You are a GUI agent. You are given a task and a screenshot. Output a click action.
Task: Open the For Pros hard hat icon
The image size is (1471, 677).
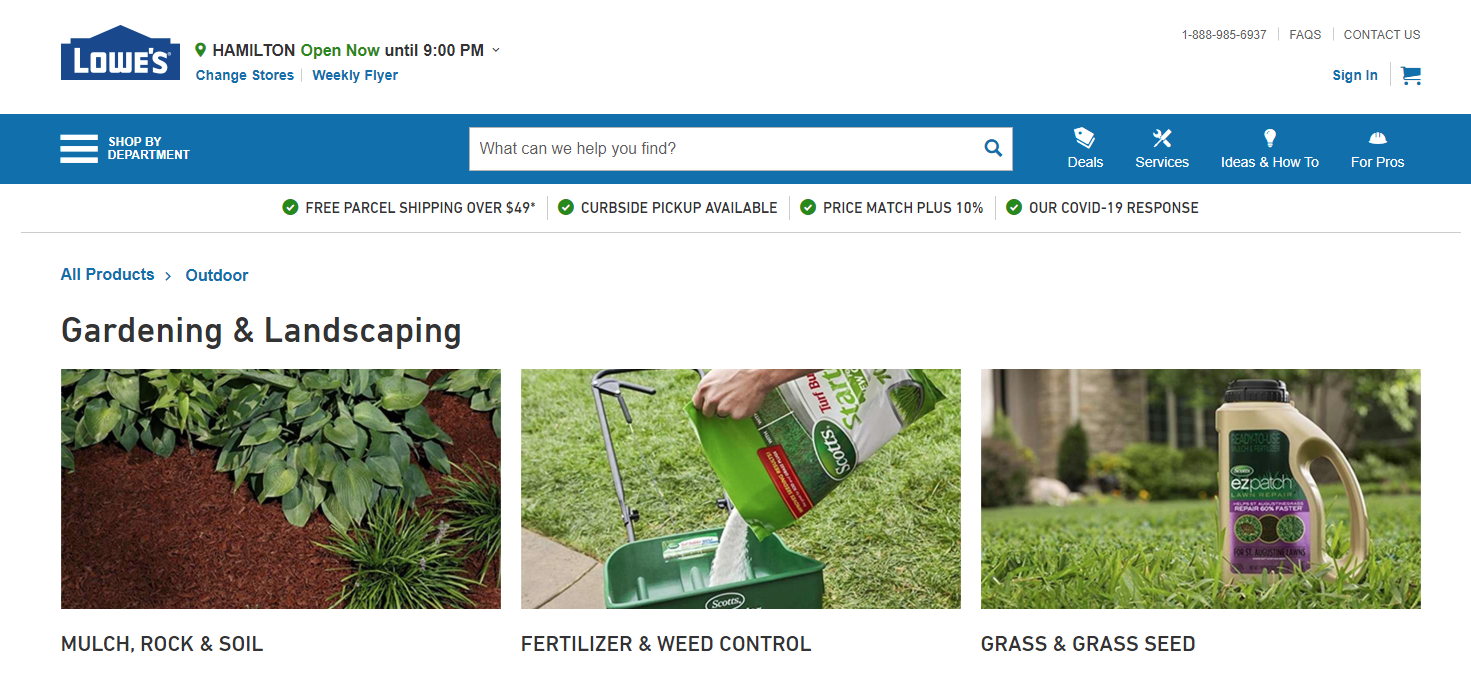(1378, 138)
